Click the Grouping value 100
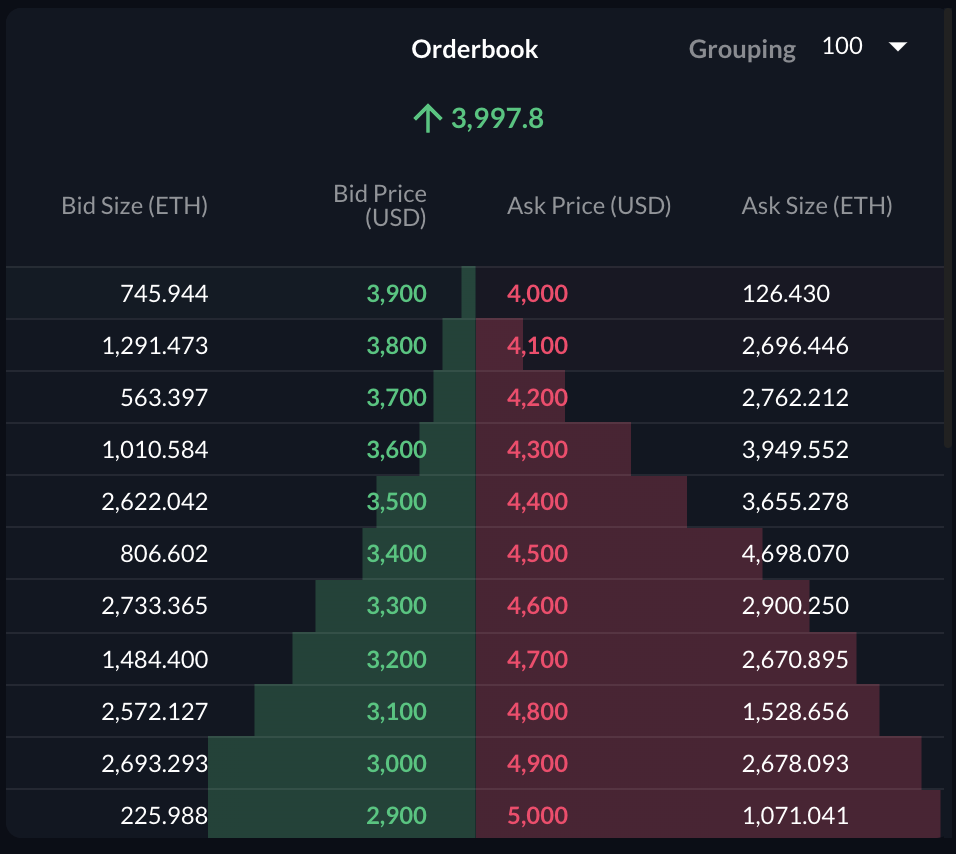 coord(842,46)
